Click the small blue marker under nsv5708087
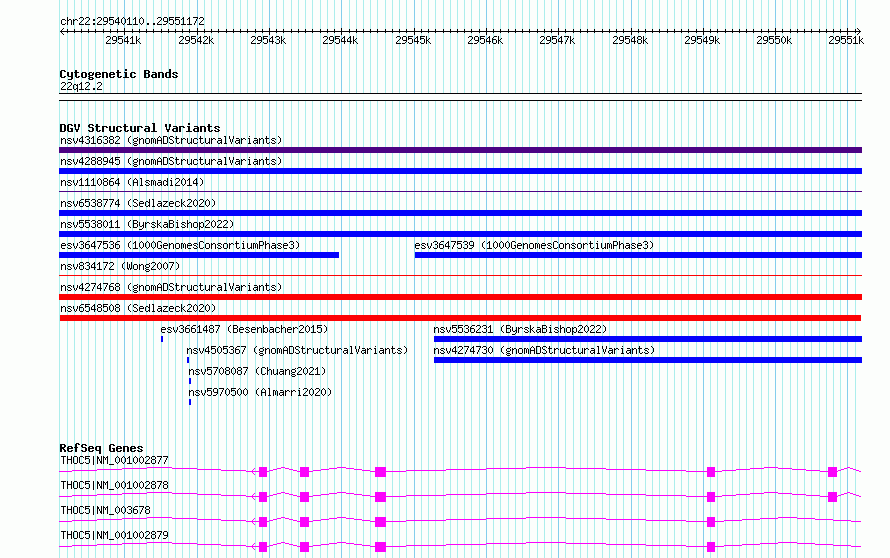Screen dimensions: 890x558 190,381
